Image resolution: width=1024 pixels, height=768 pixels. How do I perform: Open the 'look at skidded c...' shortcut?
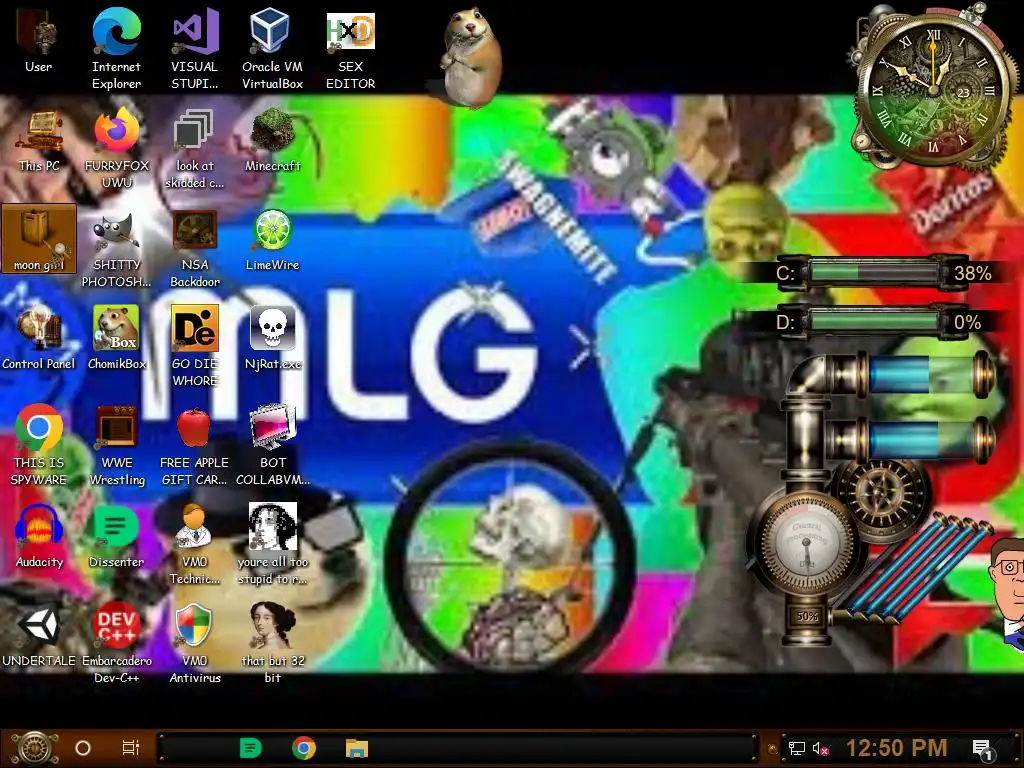pyautogui.click(x=195, y=148)
